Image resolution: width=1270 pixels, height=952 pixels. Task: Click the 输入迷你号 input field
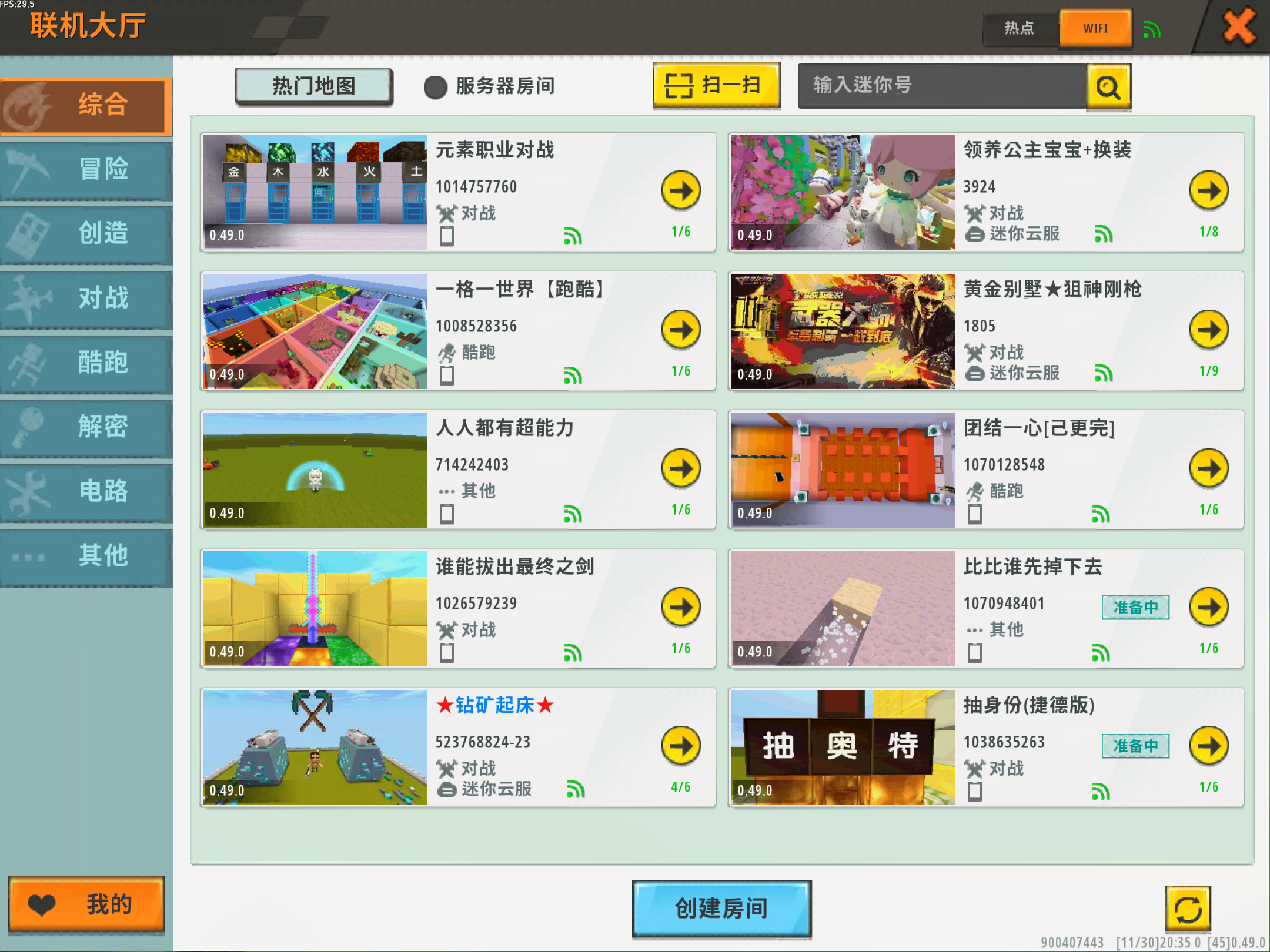941,86
